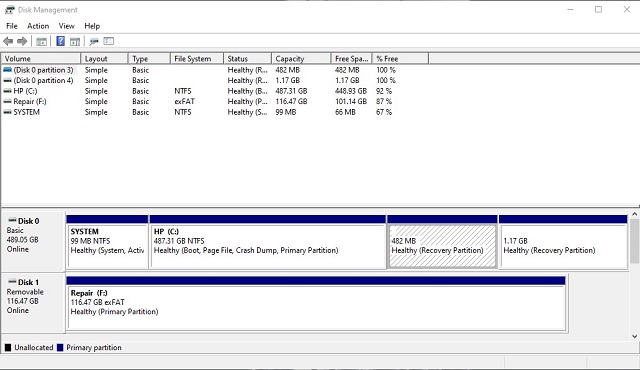Select the 1.17 GB Recovery Partition block
The height and width of the screenshot is (370, 640).
click(x=563, y=242)
